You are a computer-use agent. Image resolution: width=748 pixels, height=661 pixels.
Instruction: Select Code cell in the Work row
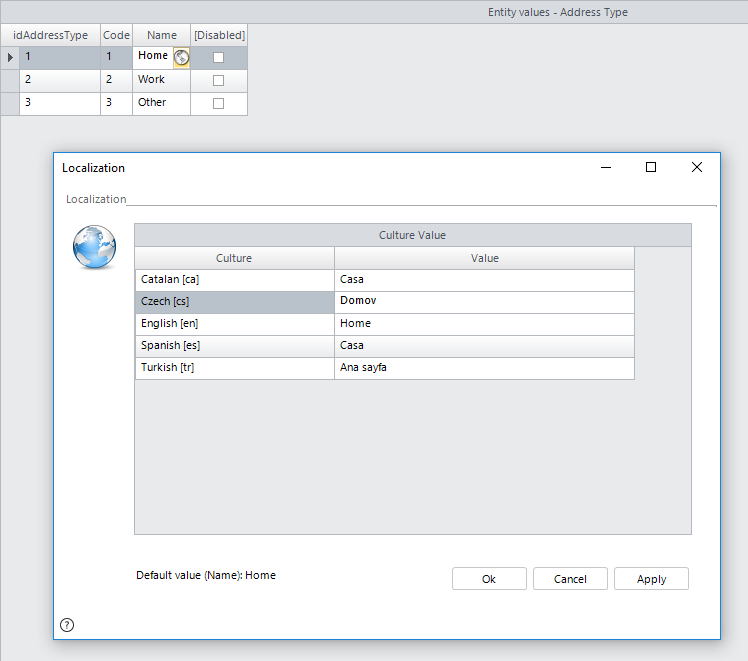(x=116, y=81)
